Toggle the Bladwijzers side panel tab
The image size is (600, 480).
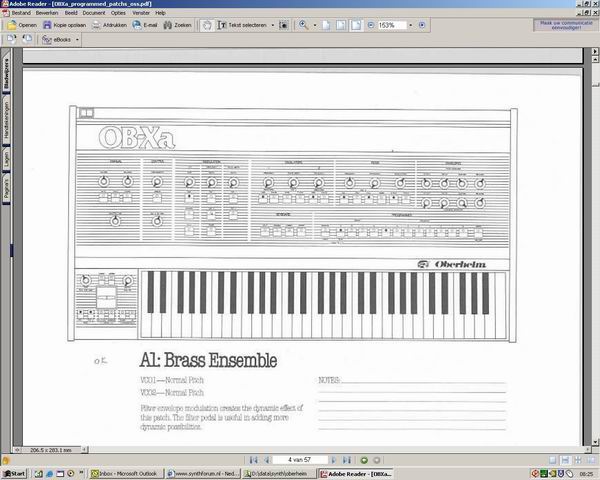(x=6, y=75)
